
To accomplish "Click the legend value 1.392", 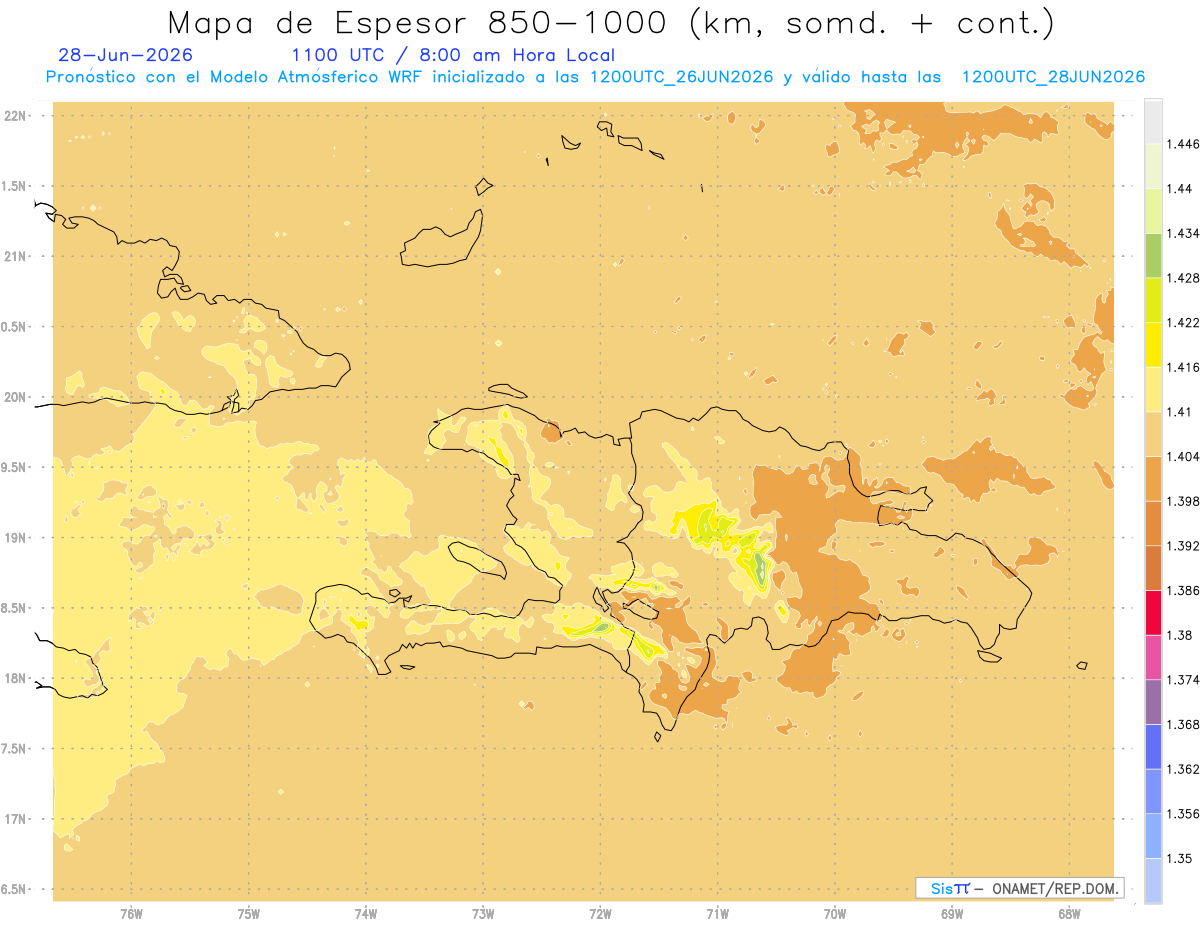I will (x=1184, y=546).
